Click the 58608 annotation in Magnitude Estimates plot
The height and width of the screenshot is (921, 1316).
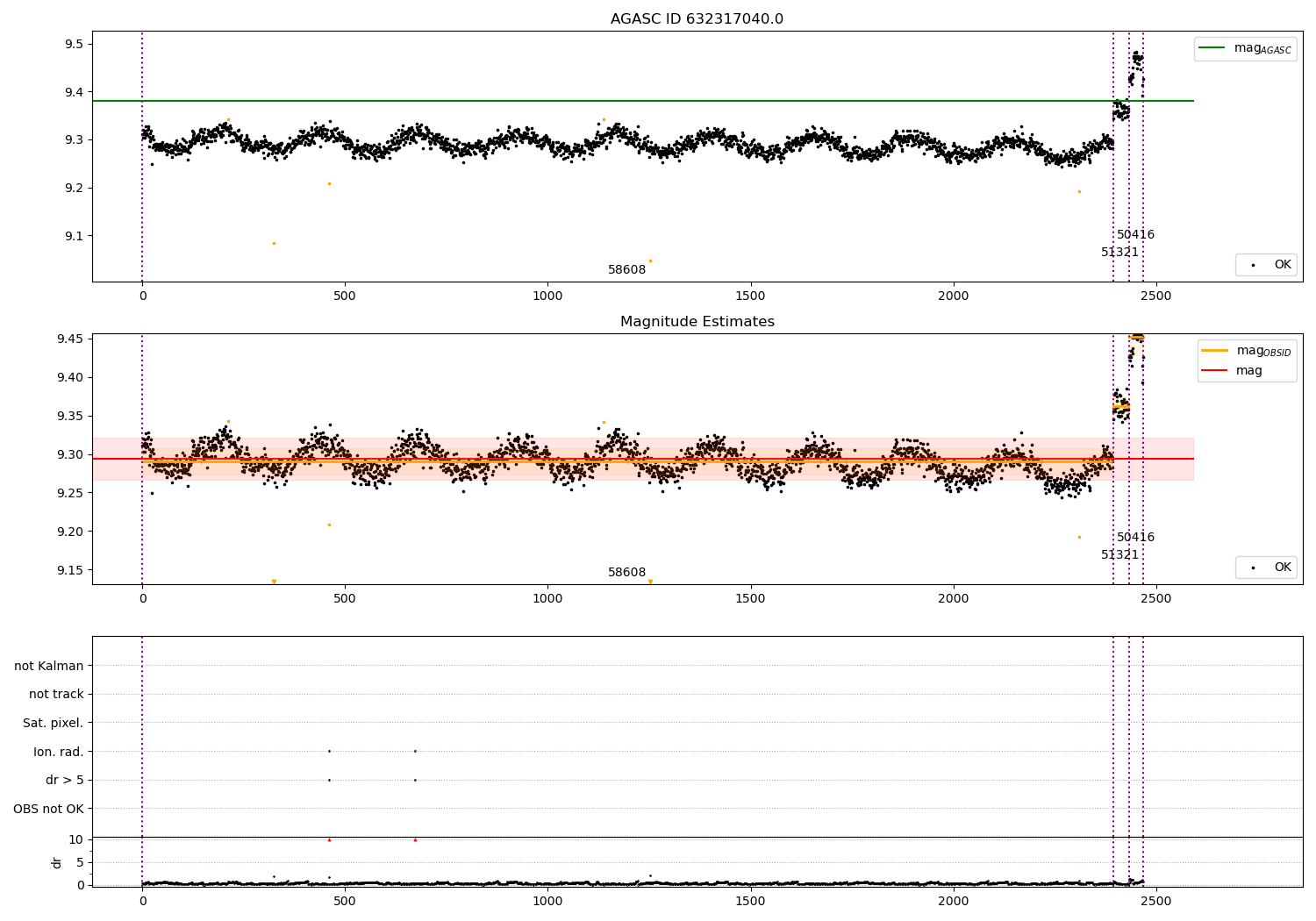coord(626,573)
